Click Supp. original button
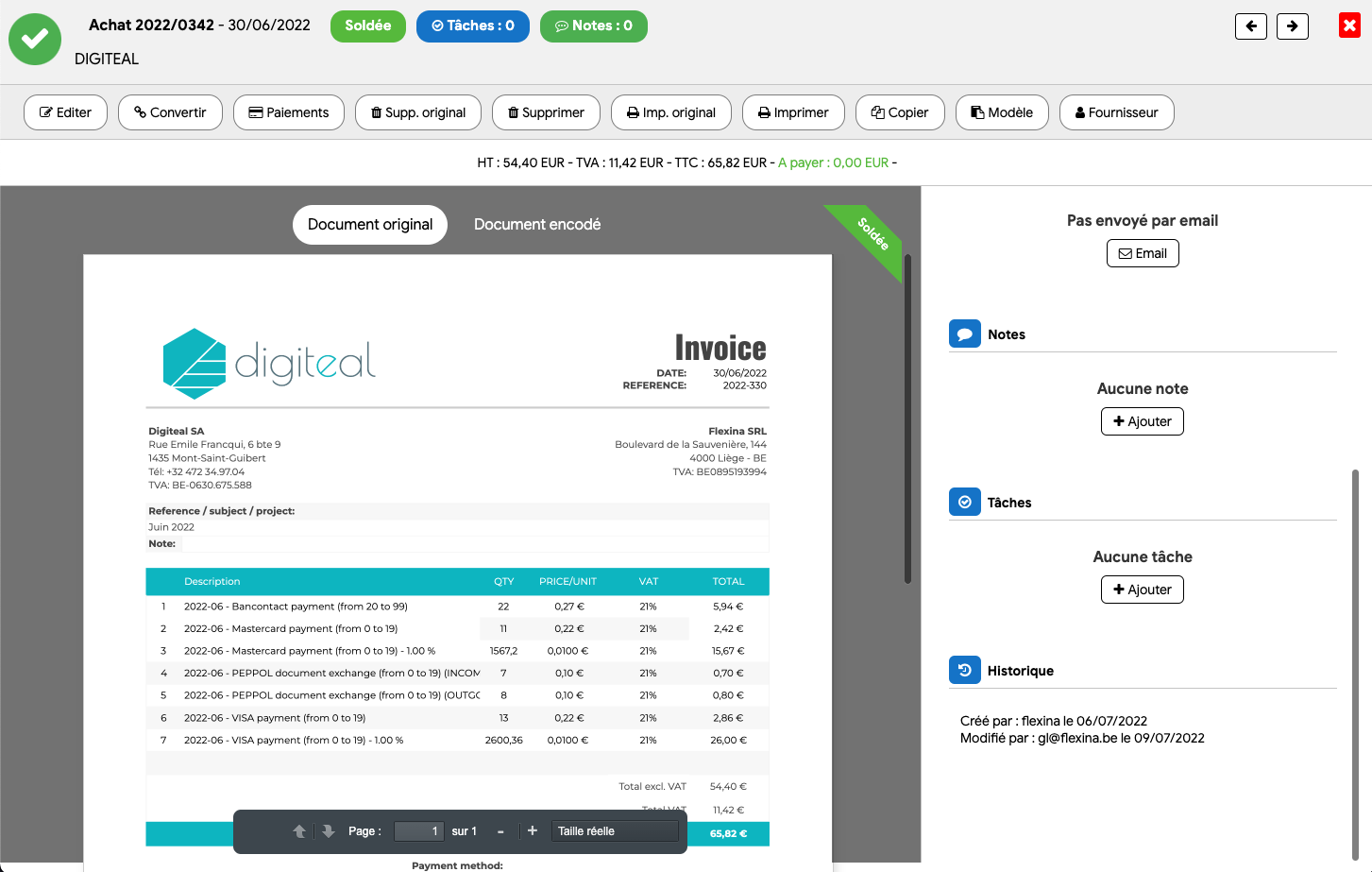The height and width of the screenshot is (872, 1372). [418, 112]
